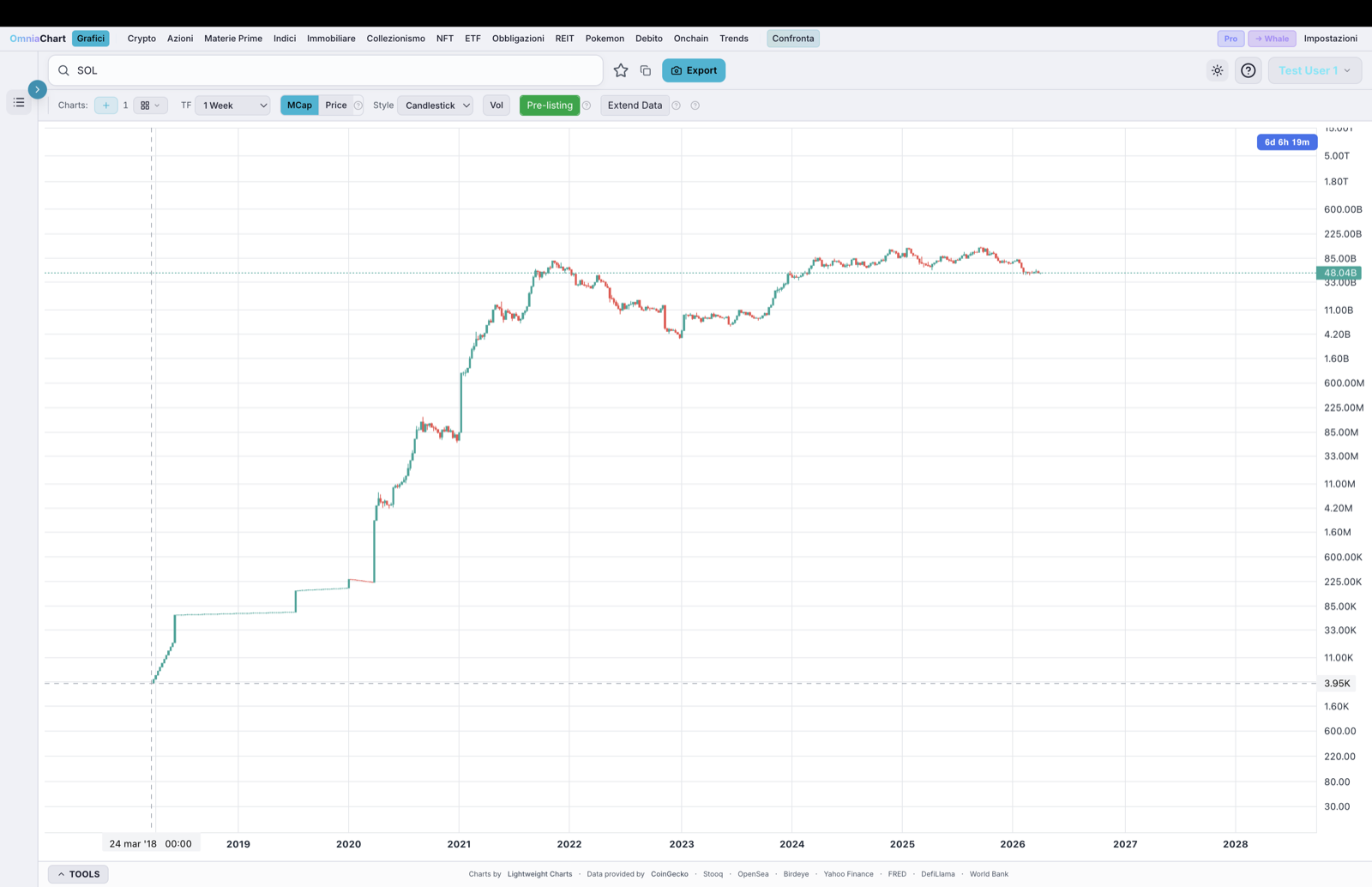The image size is (1372, 887).
Task: Add a chart with the plus button
Action: click(x=106, y=106)
